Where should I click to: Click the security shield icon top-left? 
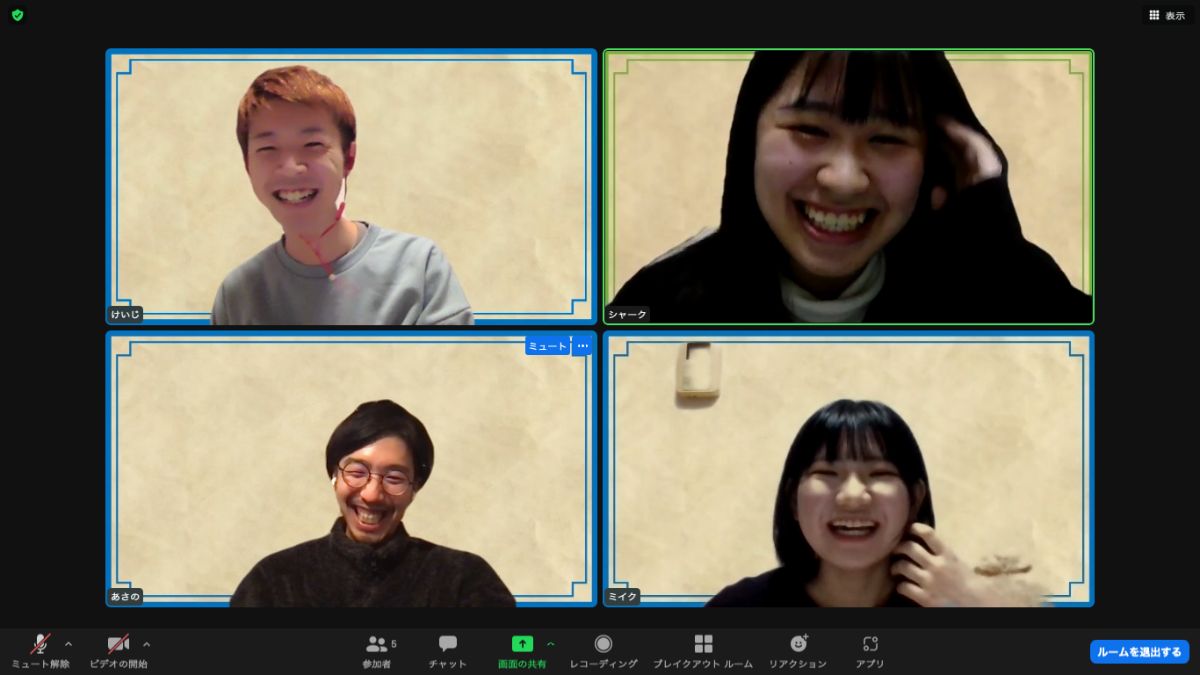click(16, 15)
